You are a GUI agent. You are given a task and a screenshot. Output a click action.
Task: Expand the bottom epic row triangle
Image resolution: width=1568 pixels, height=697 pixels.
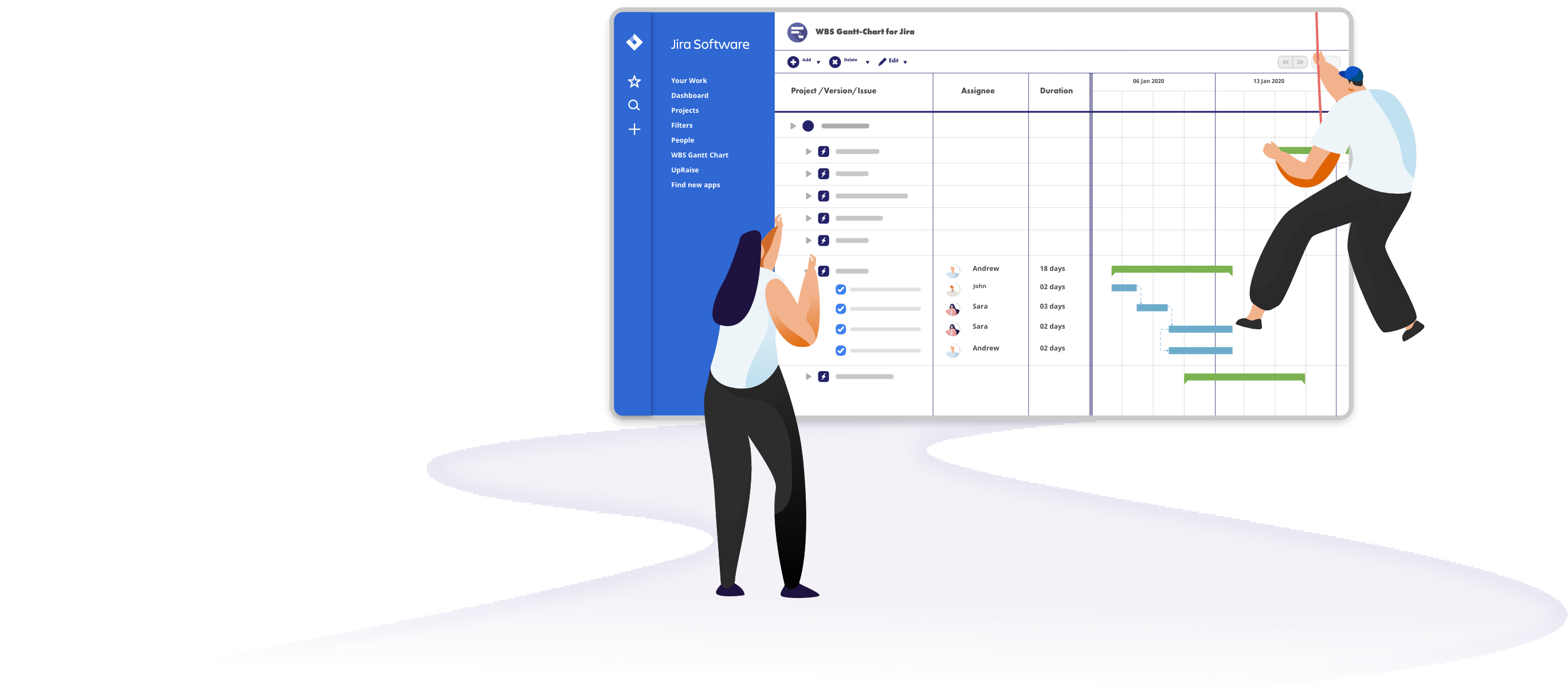[808, 376]
